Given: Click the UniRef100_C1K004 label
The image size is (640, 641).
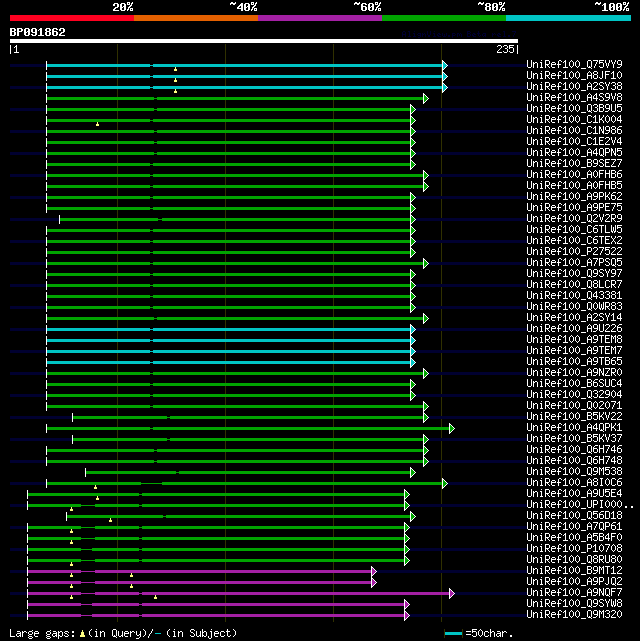Looking at the screenshot, I should click(574, 120).
